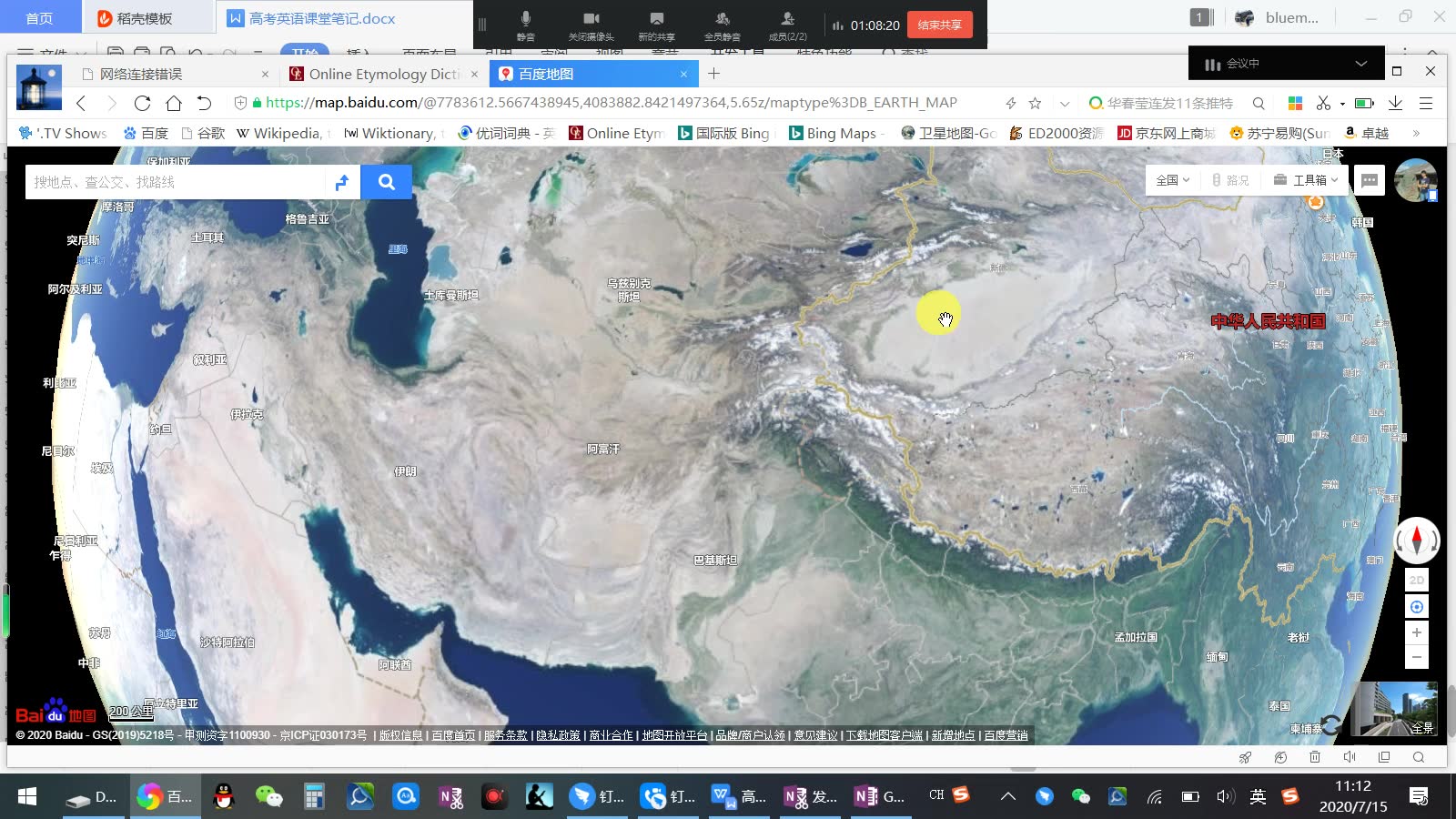This screenshot has height=819, width=1456.
Task: Turn off camera in meeting toolbar
Action: (x=591, y=25)
